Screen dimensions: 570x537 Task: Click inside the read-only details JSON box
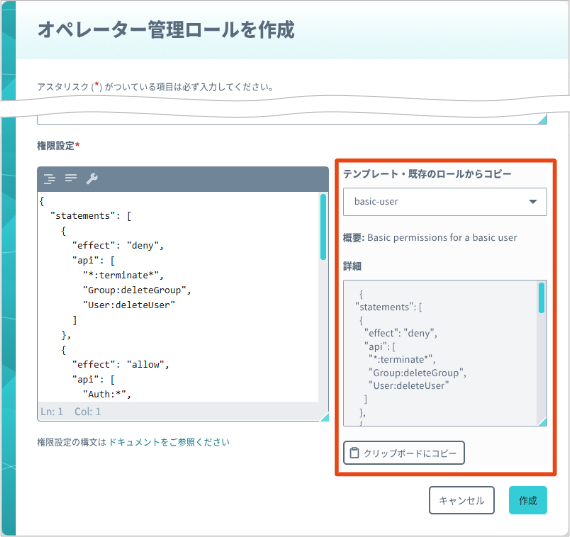pos(441,353)
